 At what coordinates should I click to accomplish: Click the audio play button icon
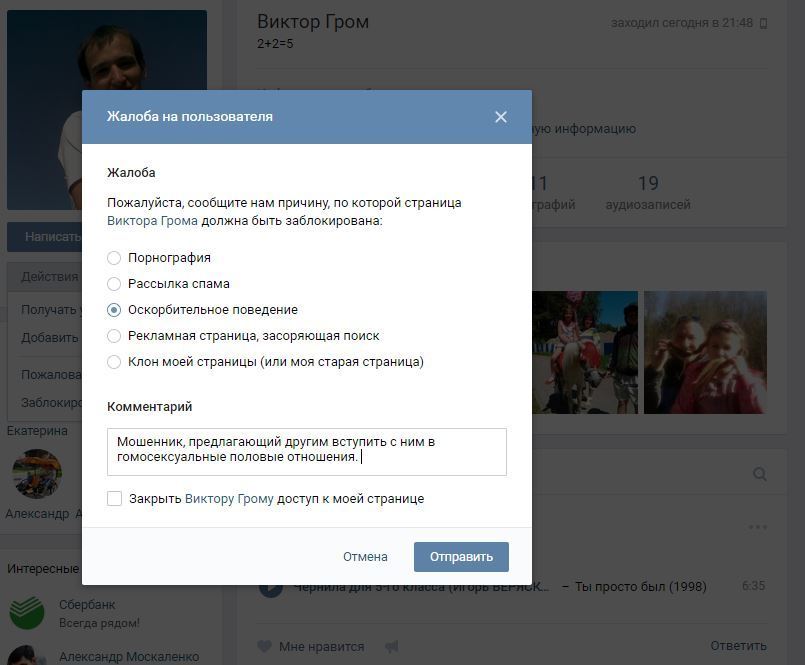270,587
